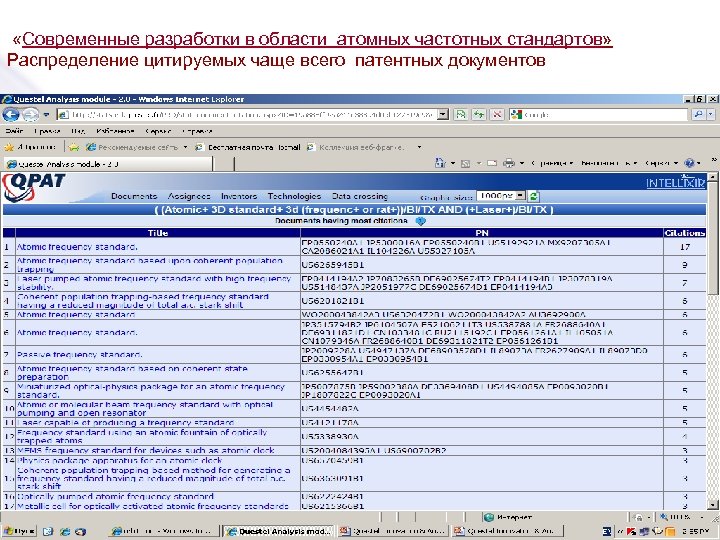Viewport: 720px width, 540px height.
Task: Click the Print icon in command bar
Action: (508, 163)
